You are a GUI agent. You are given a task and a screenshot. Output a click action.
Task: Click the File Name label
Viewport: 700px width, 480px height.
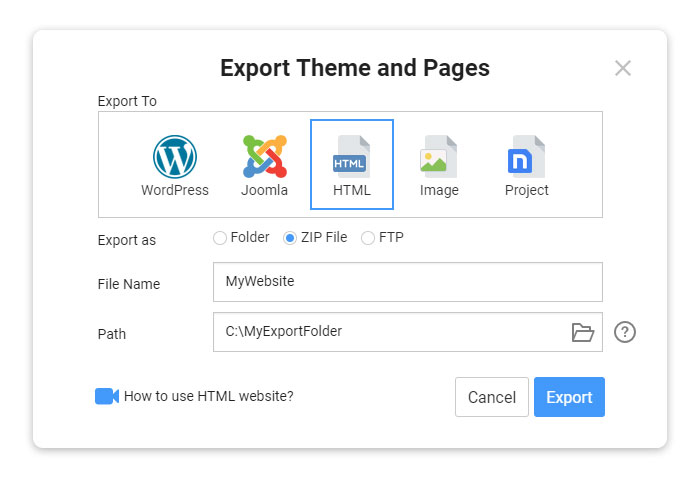[129, 284]
